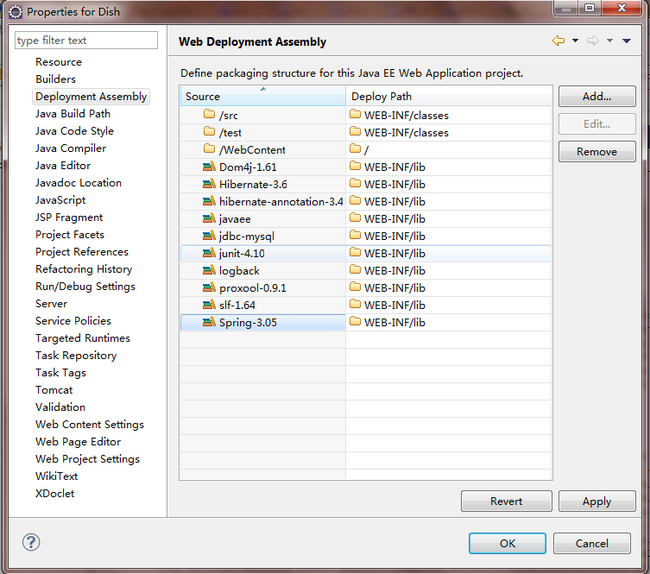Open the Javadoc Location page

point(78,183)
